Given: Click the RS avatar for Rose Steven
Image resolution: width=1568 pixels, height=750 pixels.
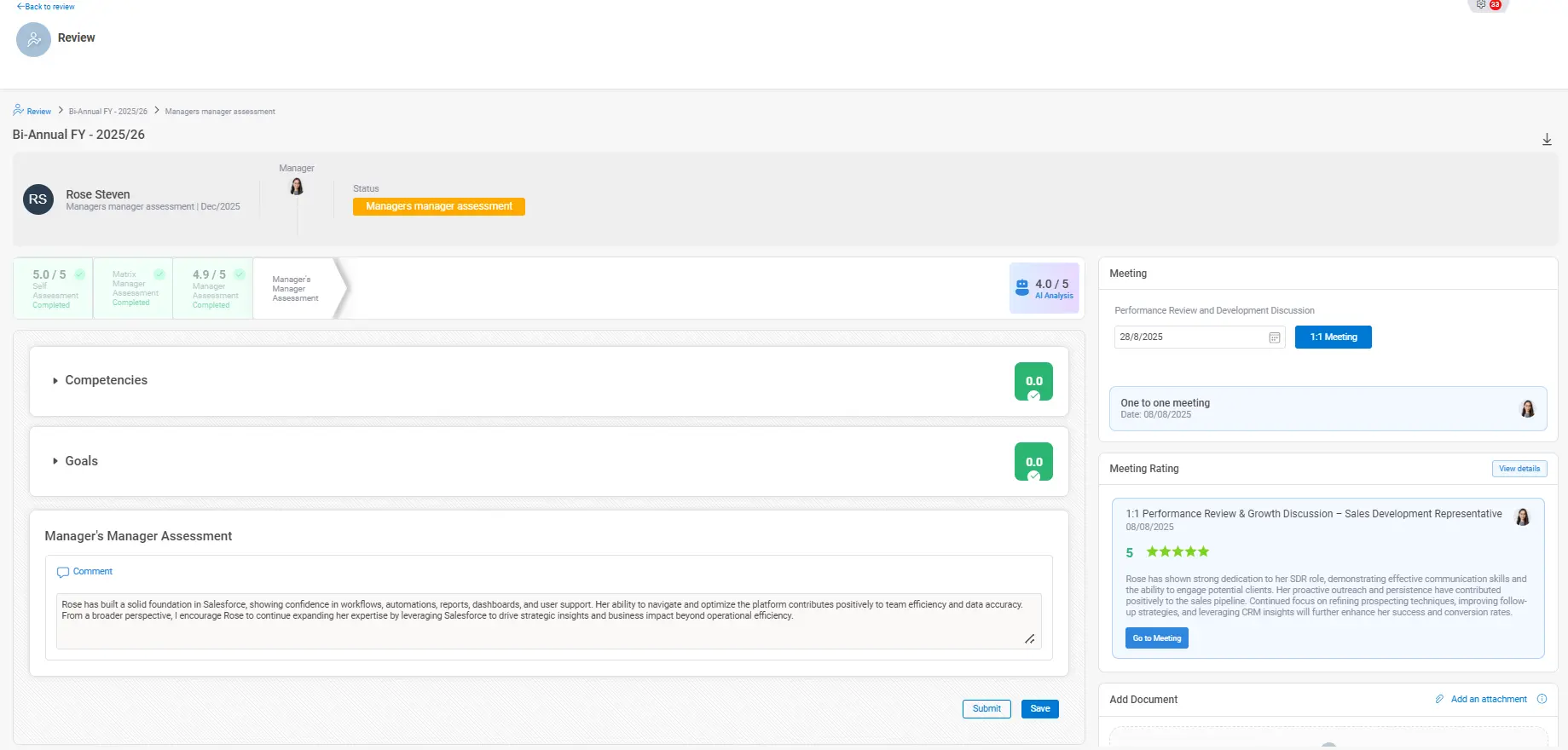Looking at the screenshot, I should [38, 199].
